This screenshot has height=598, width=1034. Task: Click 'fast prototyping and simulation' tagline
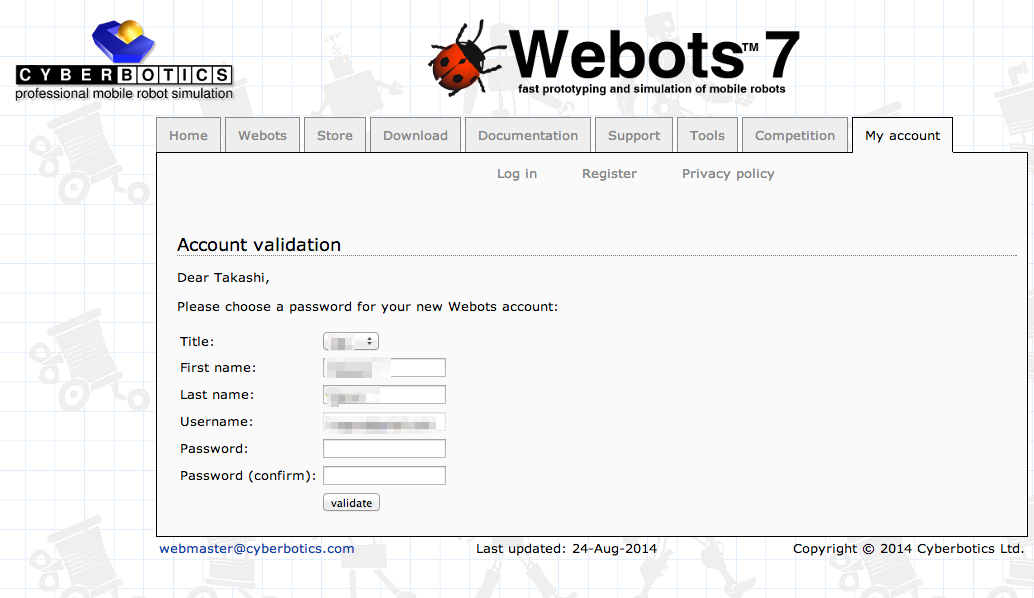click(652, 89)
